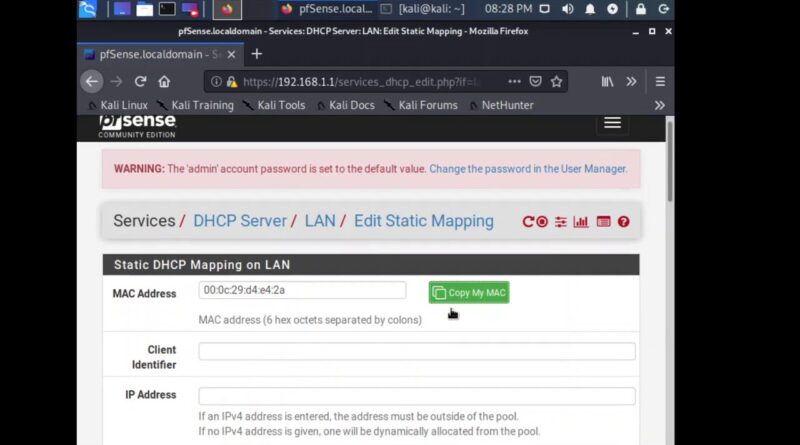
Task: Go back with the browser back arrow
Action: (92, 82)
